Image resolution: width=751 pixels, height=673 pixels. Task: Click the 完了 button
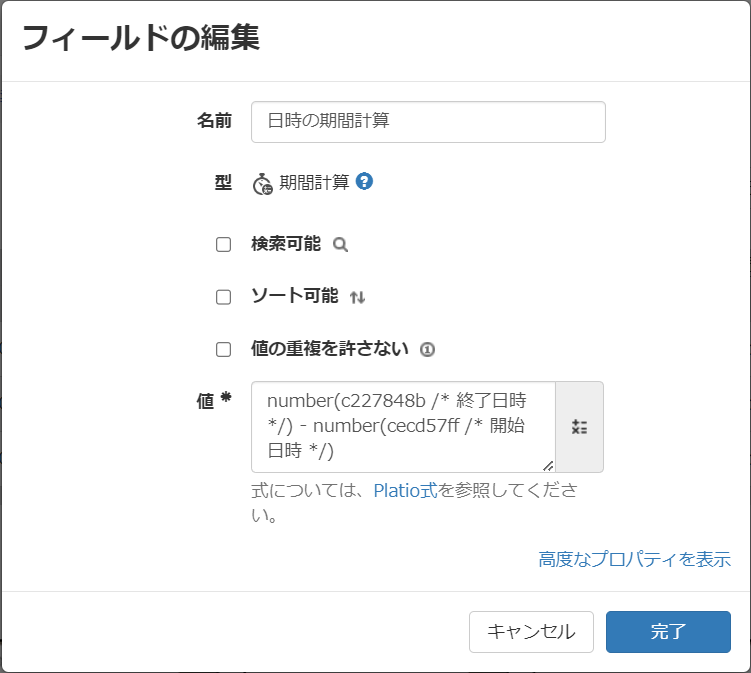[x=668, y=631]
